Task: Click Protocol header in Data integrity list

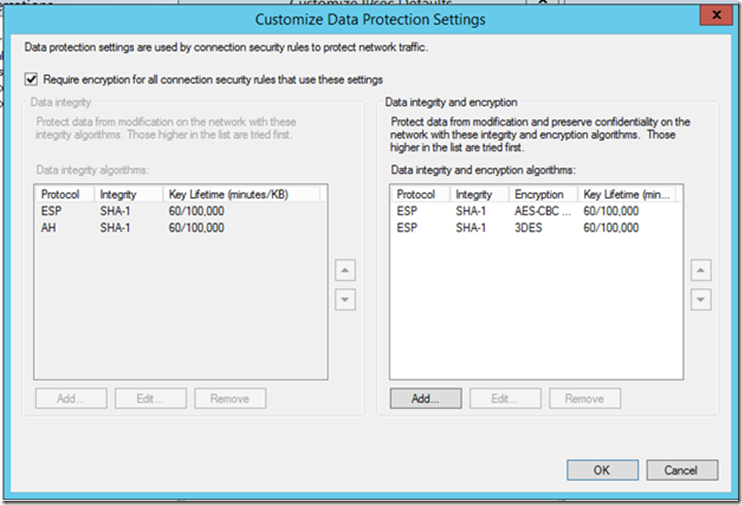Action: (64, 194)
